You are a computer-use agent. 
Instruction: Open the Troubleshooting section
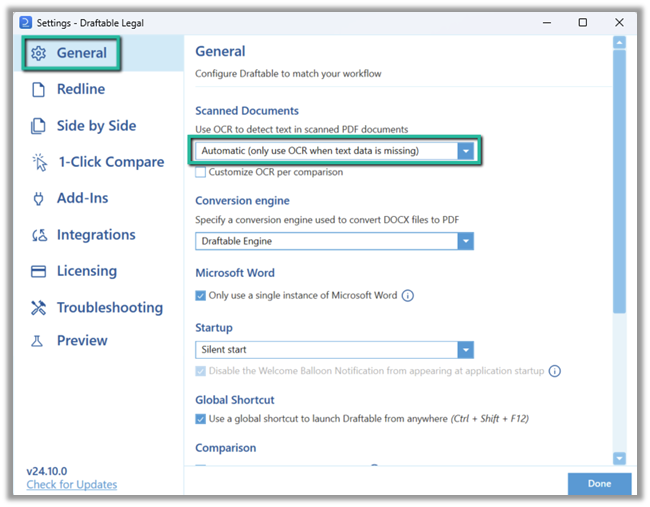[99, 308]
